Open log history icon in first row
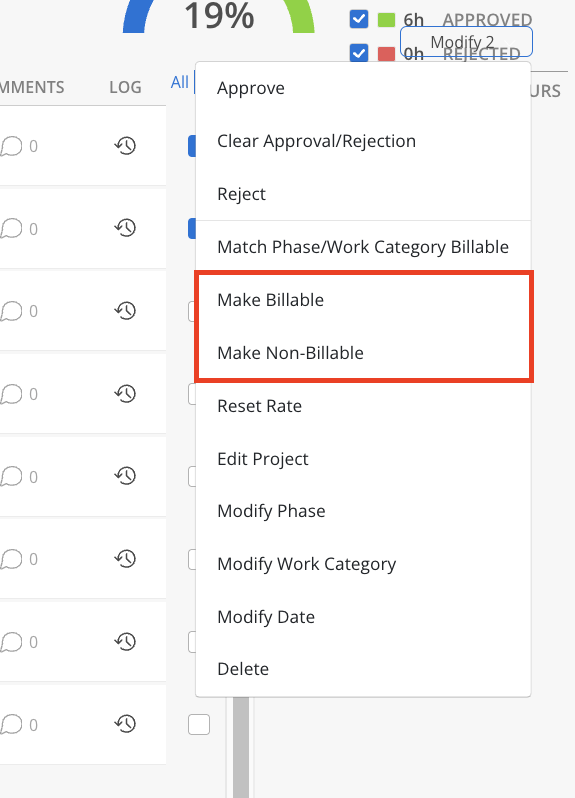The width and height of the screenshot is (575, 798). coord(125,146)
